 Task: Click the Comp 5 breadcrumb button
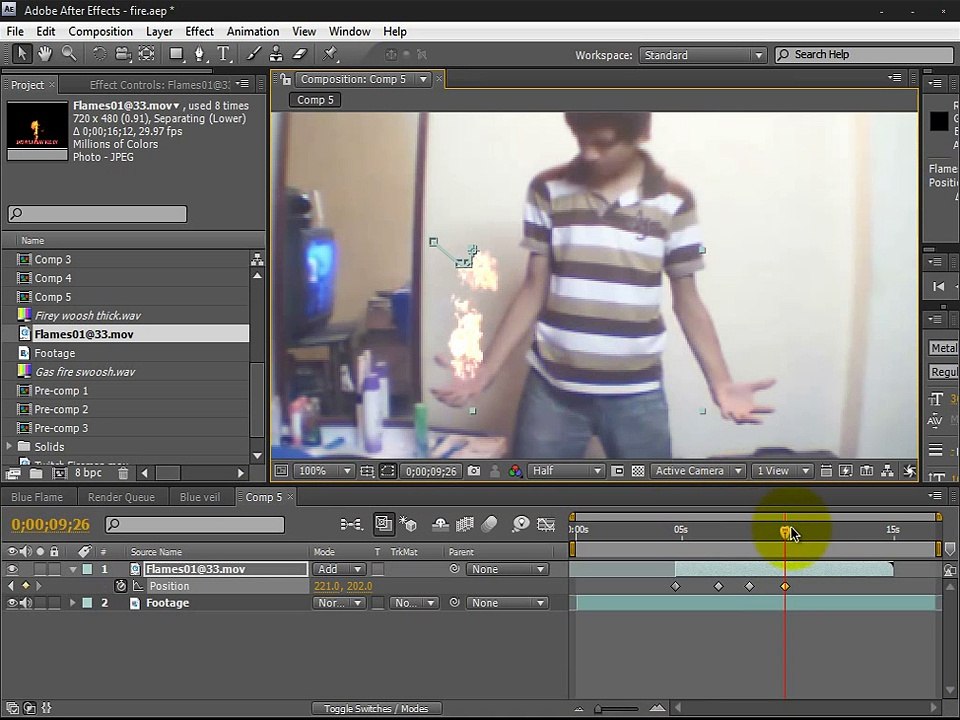(315, 100)
